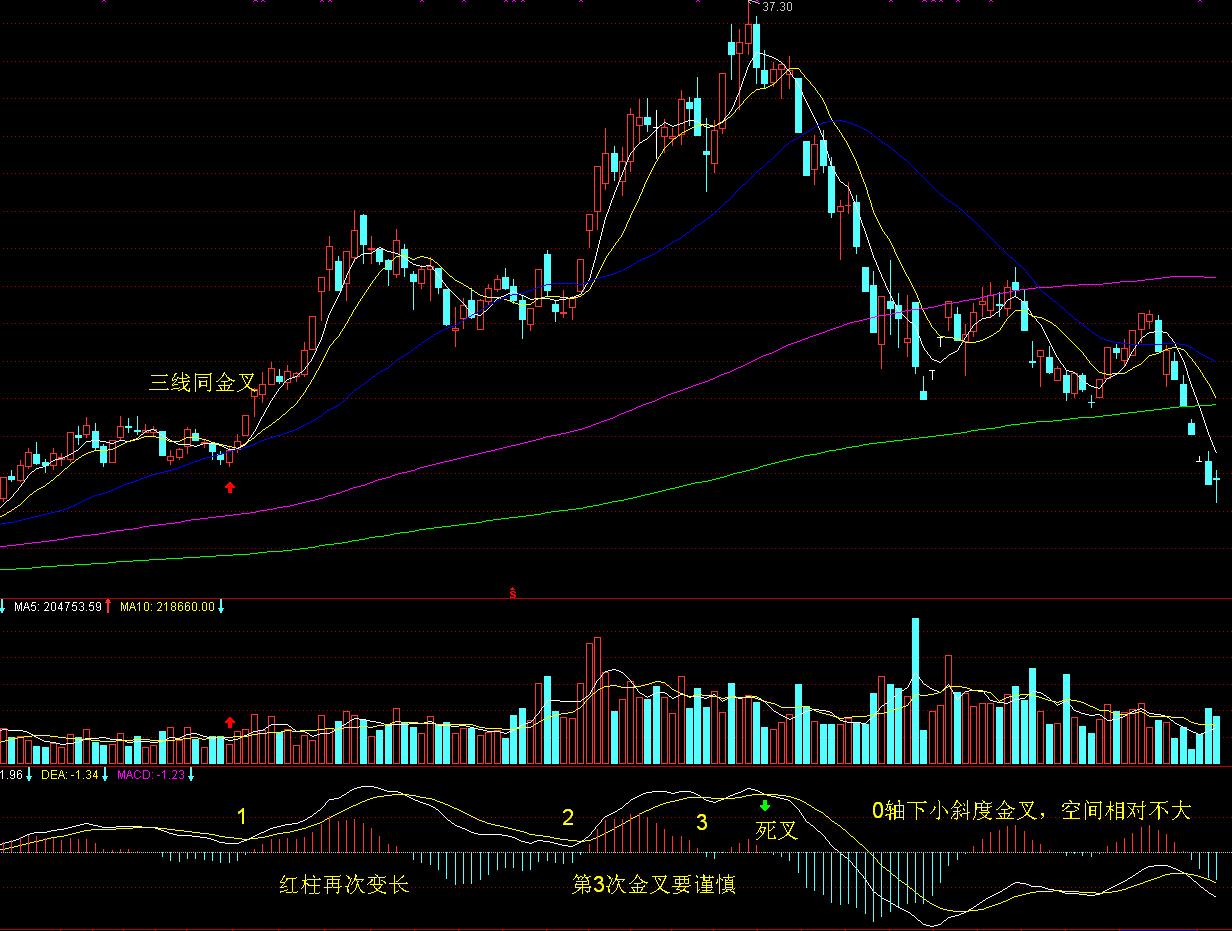Select the magenta MACD indicator label
Image resolution: width=1232 pixels, height=931 pixels.
(151, 774)
